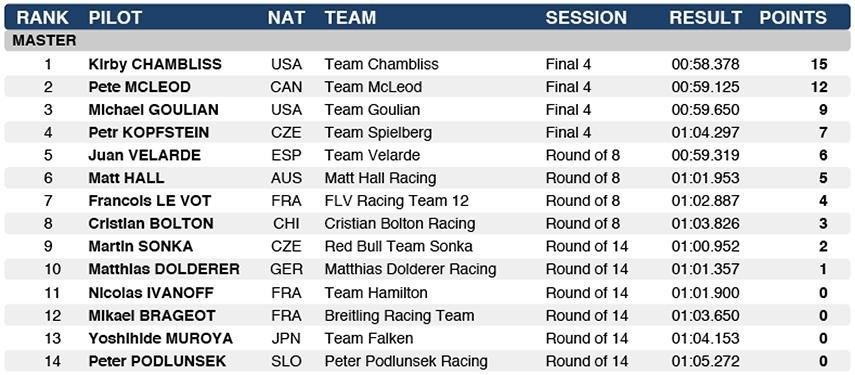Click pilot name Kirby CHAMBLISS

point(155,64)
